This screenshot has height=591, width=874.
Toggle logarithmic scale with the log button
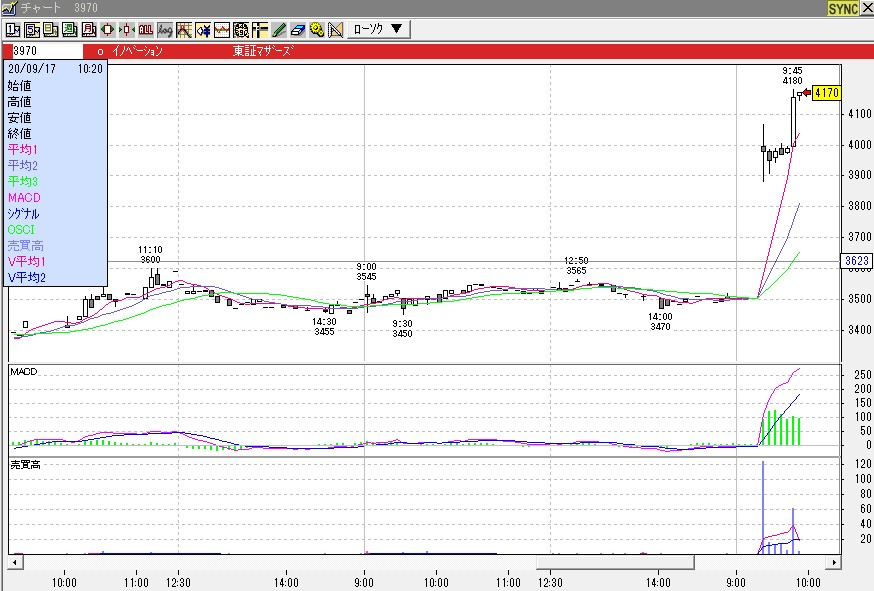164,29
